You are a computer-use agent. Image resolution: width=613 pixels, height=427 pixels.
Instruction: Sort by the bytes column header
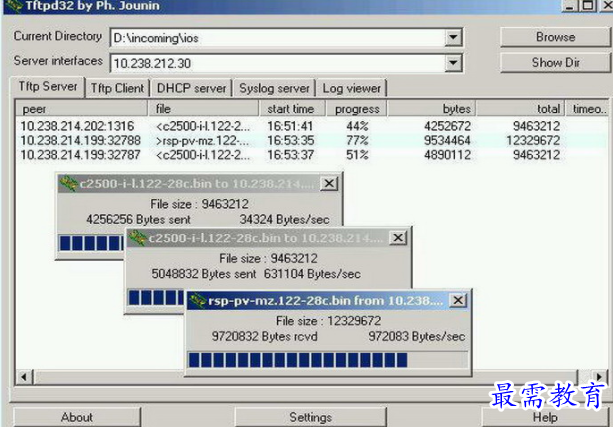tap(431, 109)
